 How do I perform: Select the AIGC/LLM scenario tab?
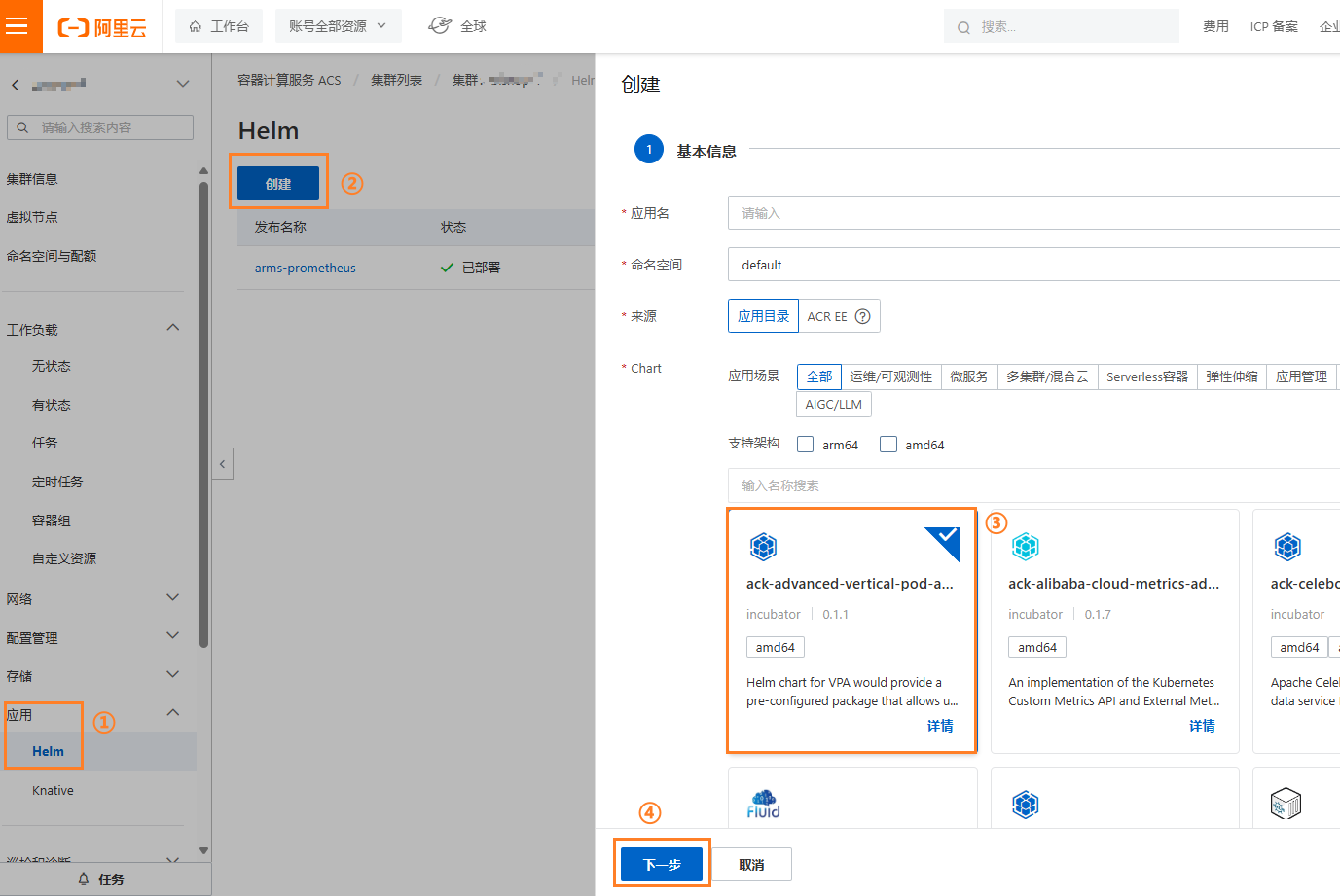click(834, 405)
